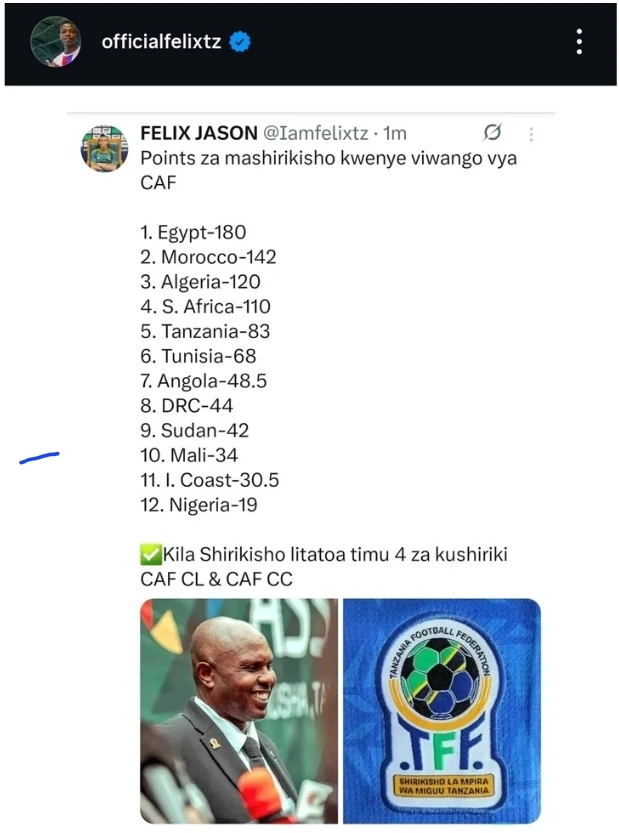Select the "Tanzania-83" ranking line
This screenshot has height=833, width=619.
pyautogui.click(x=205, y=331)
